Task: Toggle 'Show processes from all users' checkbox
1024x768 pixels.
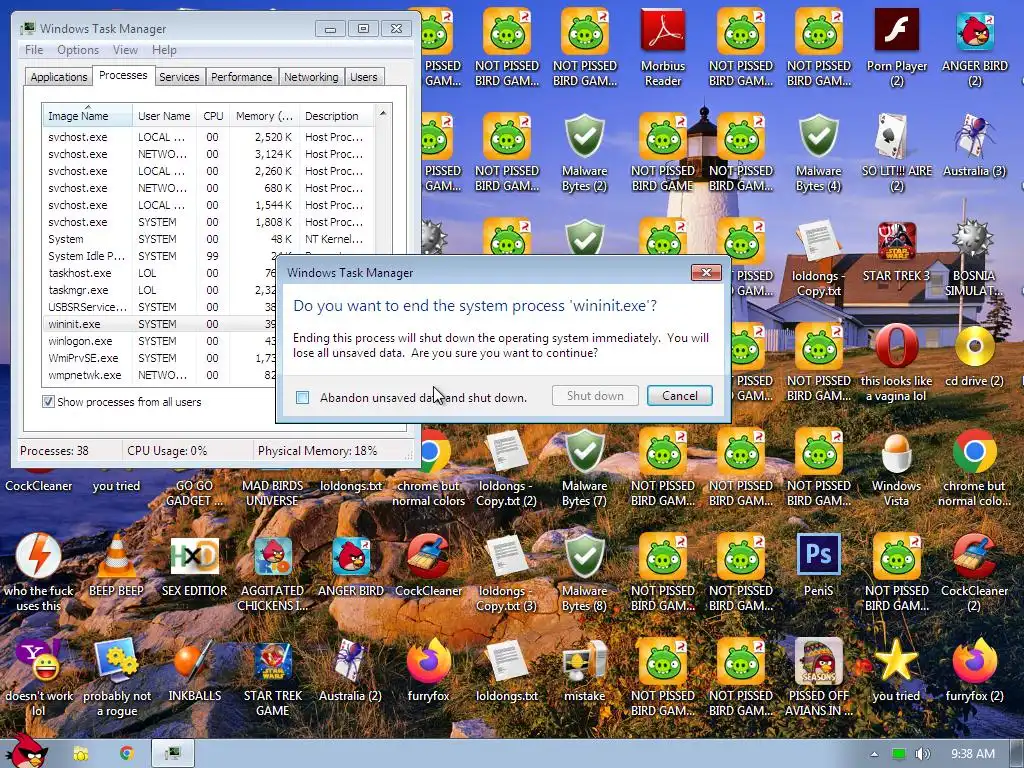Action: click(x=48, y=402)
